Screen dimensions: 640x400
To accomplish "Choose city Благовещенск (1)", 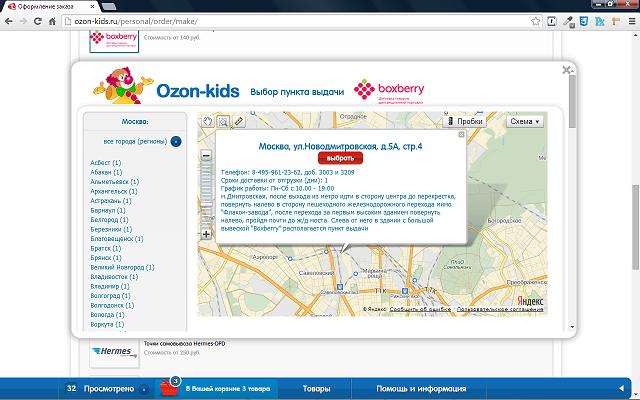I will tap(117, 239).
